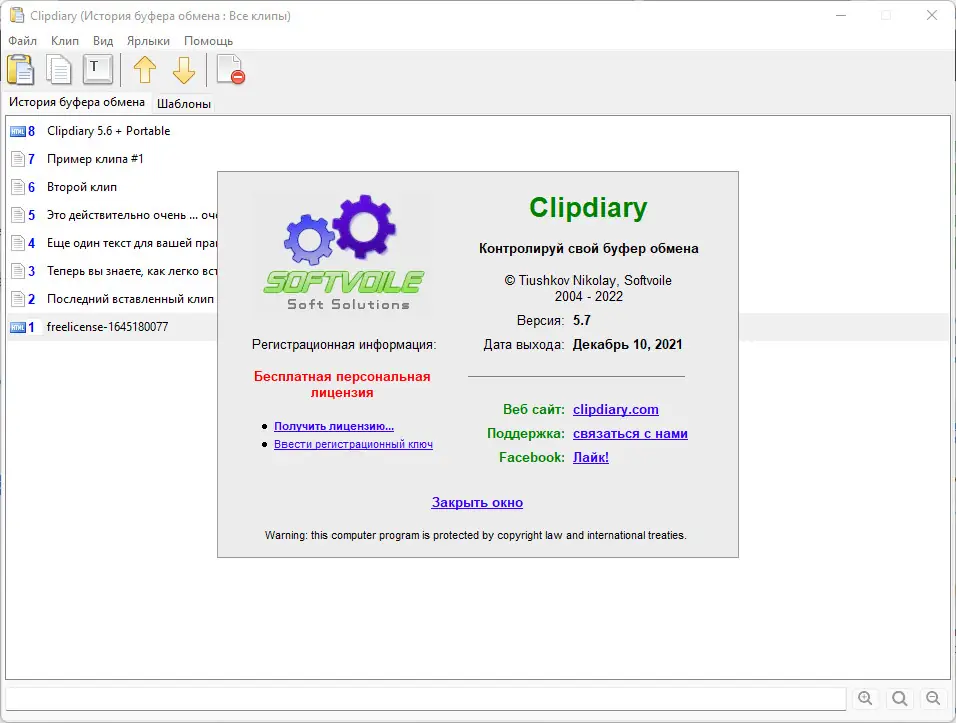The image size is (956, 723).
Task: Select clip 'freelicense-1645180077'
Action: coord(107,327)
